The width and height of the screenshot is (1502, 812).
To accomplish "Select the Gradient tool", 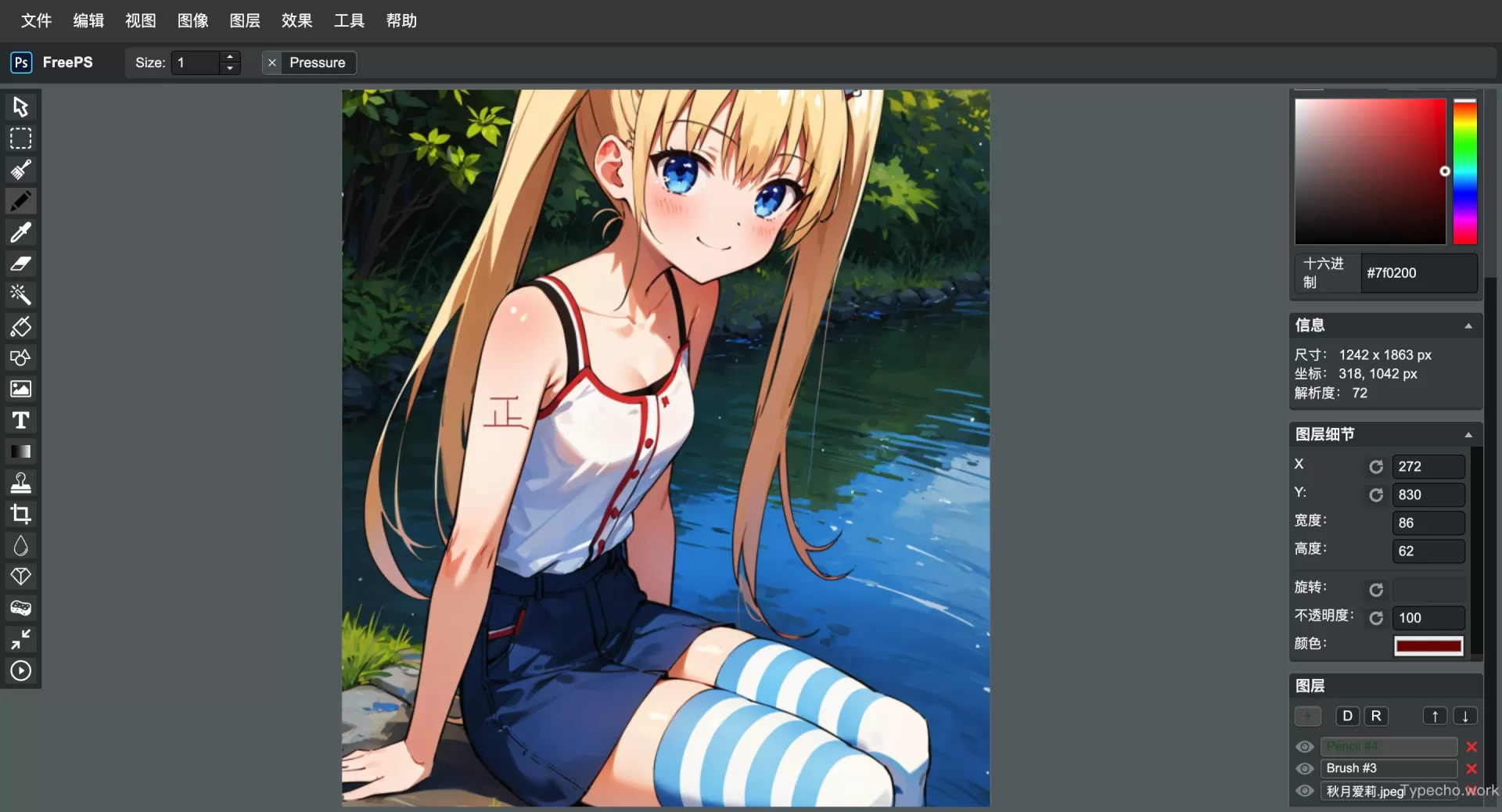I will pyautogui.click(x=20, y=452).
